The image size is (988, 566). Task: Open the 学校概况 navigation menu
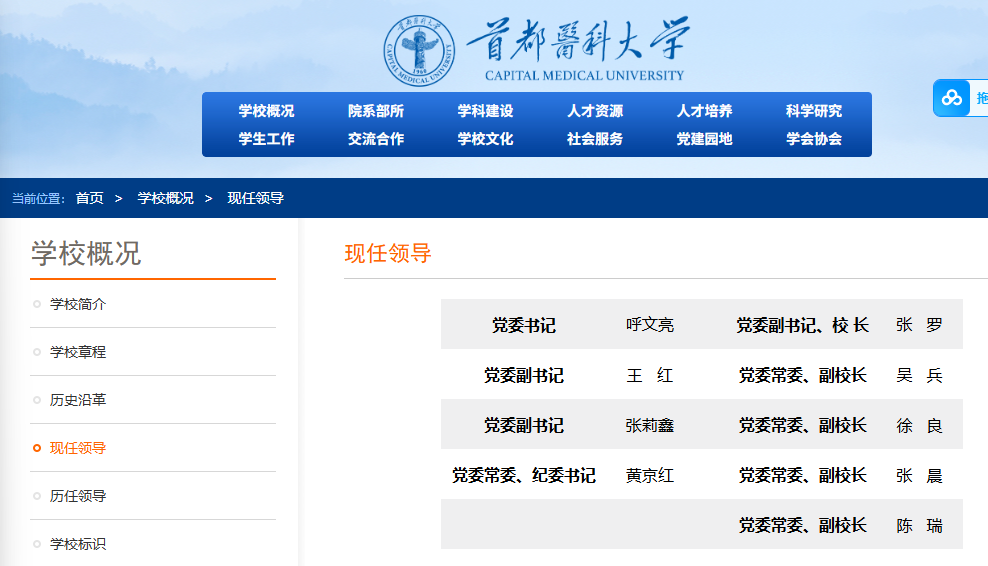(x=267, y=111)
